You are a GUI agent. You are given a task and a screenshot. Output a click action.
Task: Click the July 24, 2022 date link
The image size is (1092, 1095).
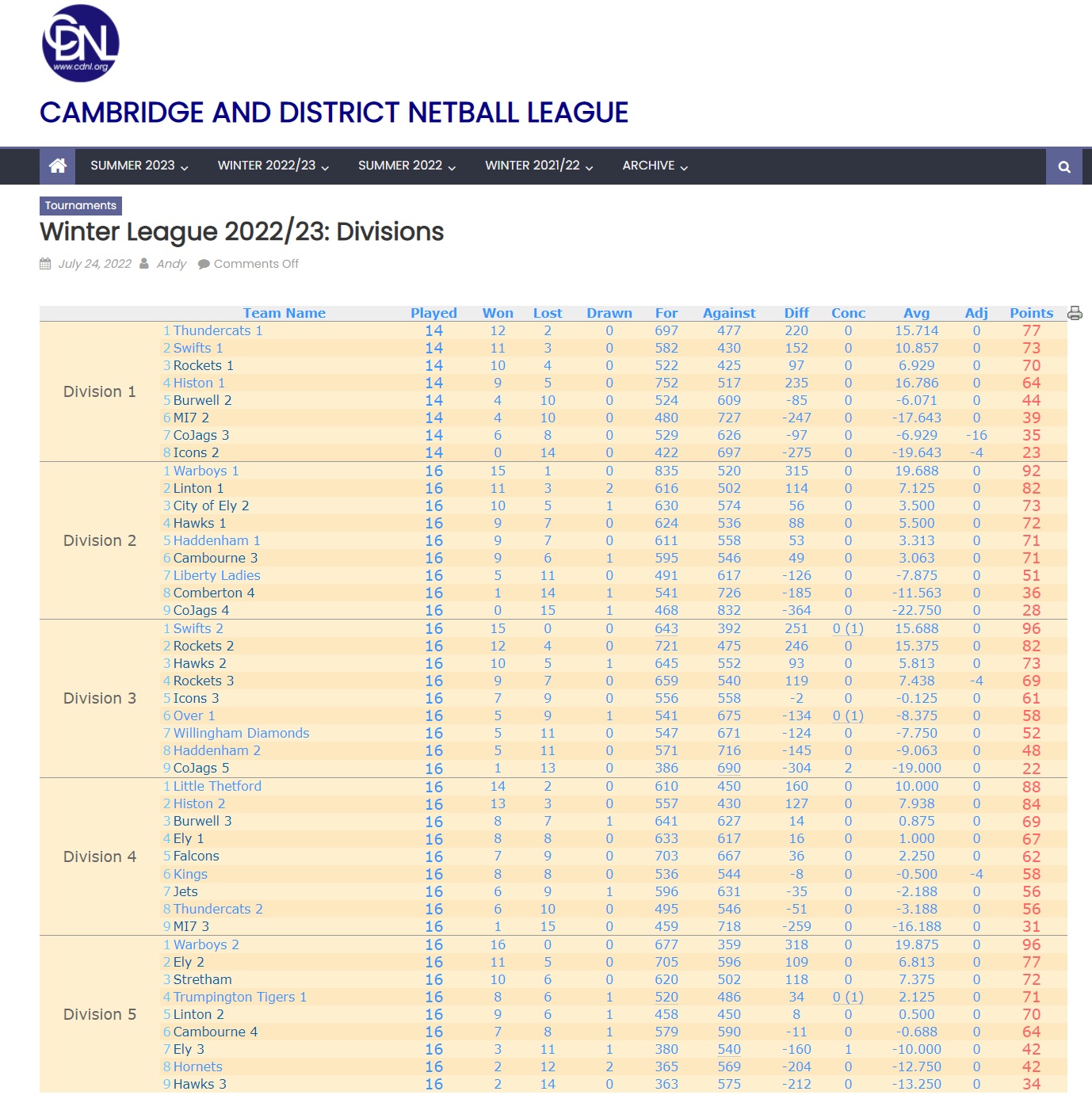tap(94, 264)
